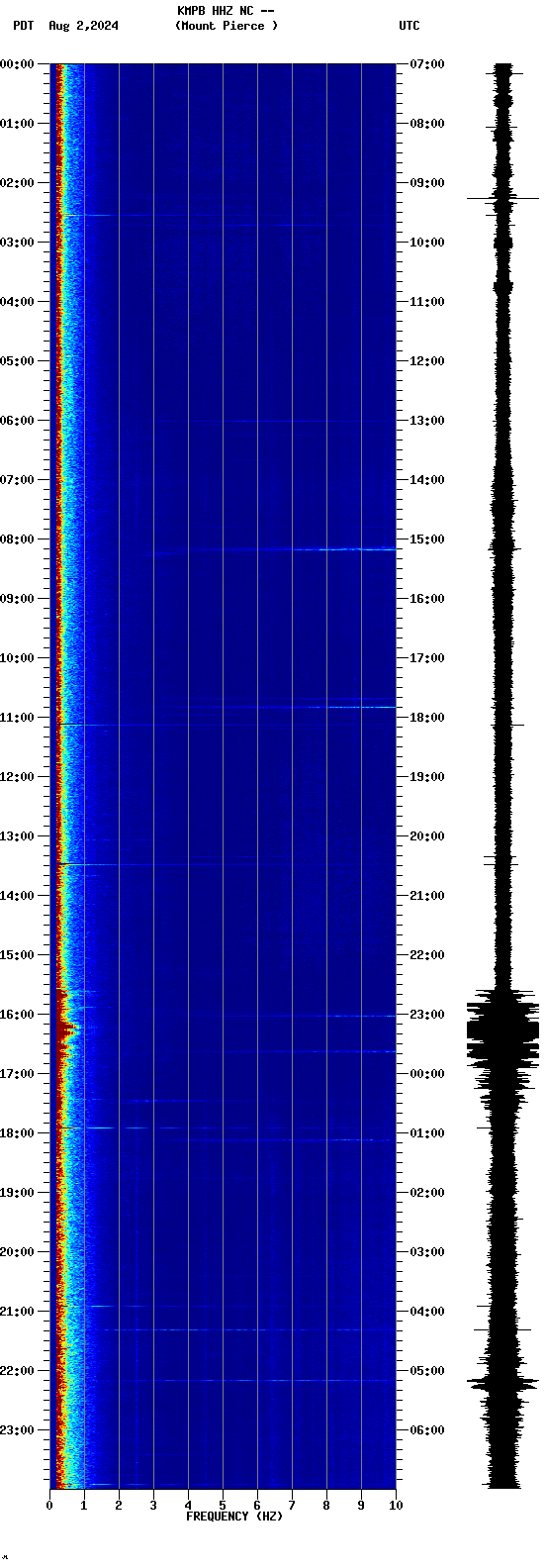
Task: Click the 04:00 PDT time label
Action: click(x=17, y=302)
